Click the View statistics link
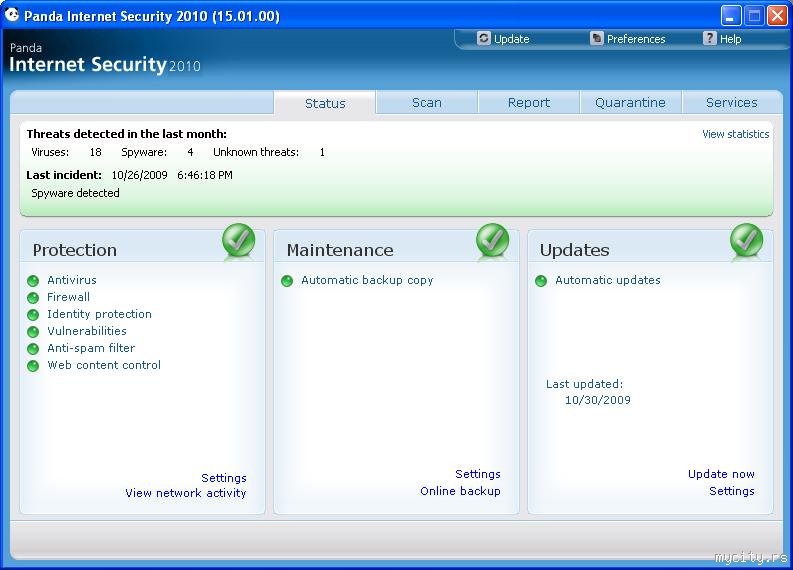 (735, 134)
